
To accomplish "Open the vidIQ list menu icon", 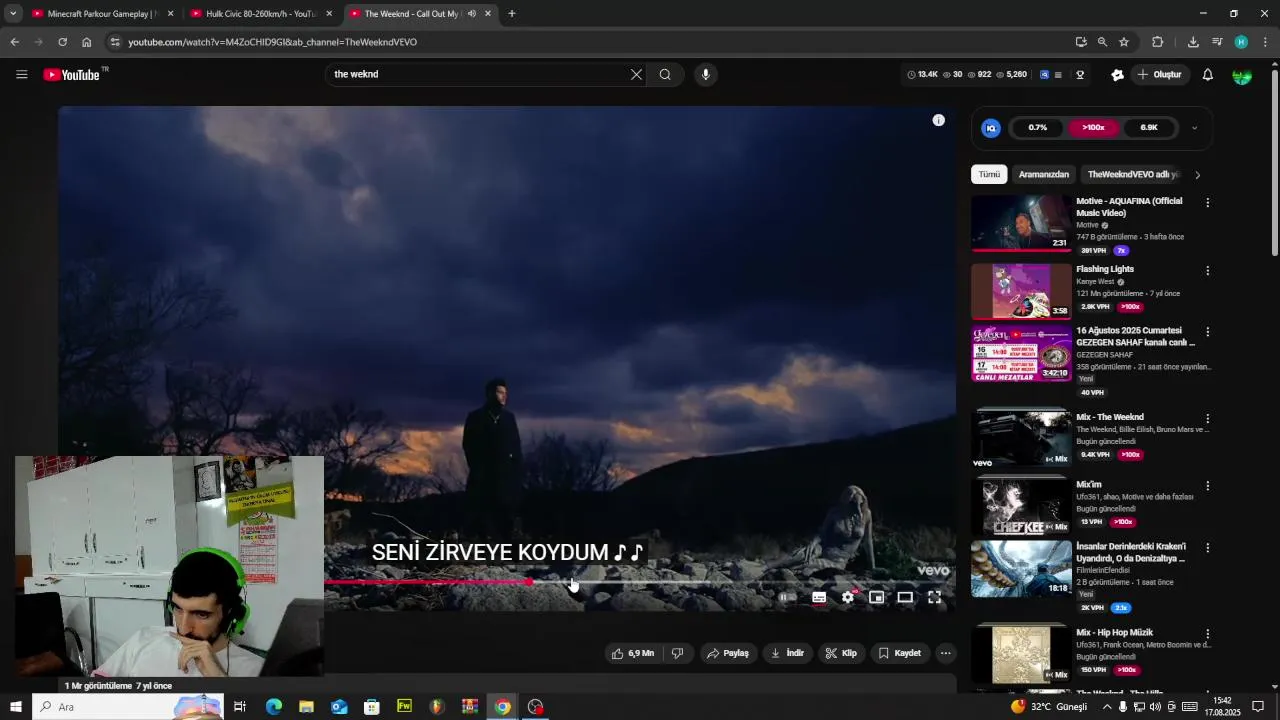I will pyautogui.click(x=1058, y=75).
